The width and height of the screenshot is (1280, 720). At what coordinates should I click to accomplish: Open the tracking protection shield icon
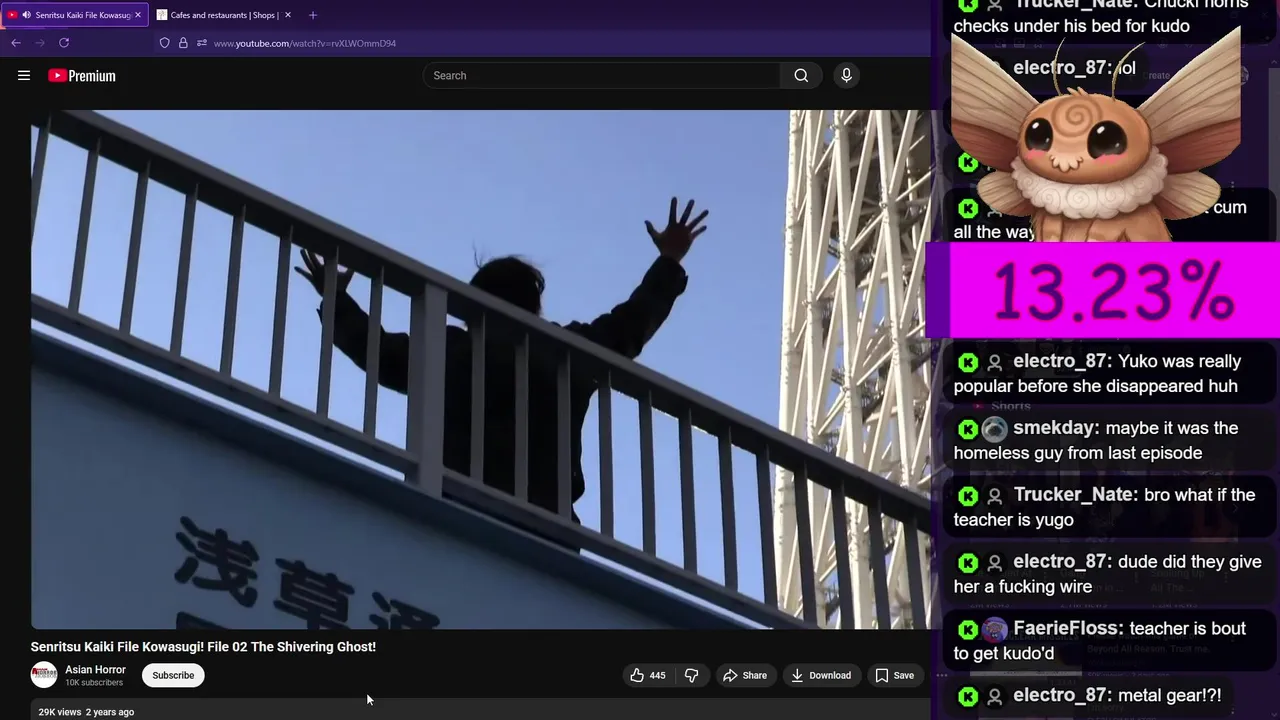tap(165, 43)
